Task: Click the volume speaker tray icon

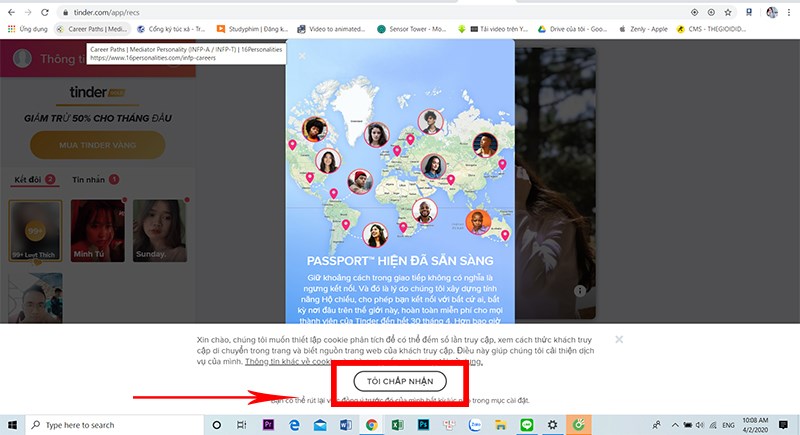Action: coord(699,425)
